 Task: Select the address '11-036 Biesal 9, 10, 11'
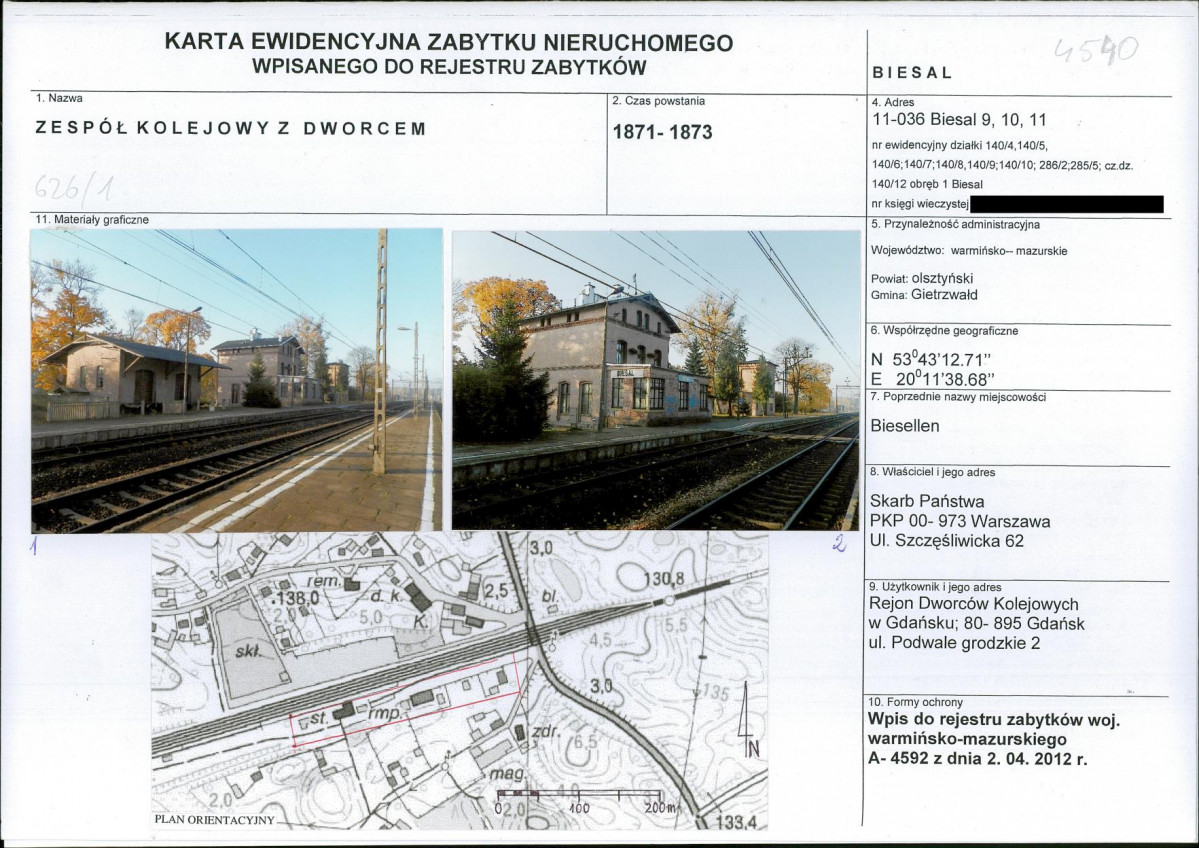(959, 120)
